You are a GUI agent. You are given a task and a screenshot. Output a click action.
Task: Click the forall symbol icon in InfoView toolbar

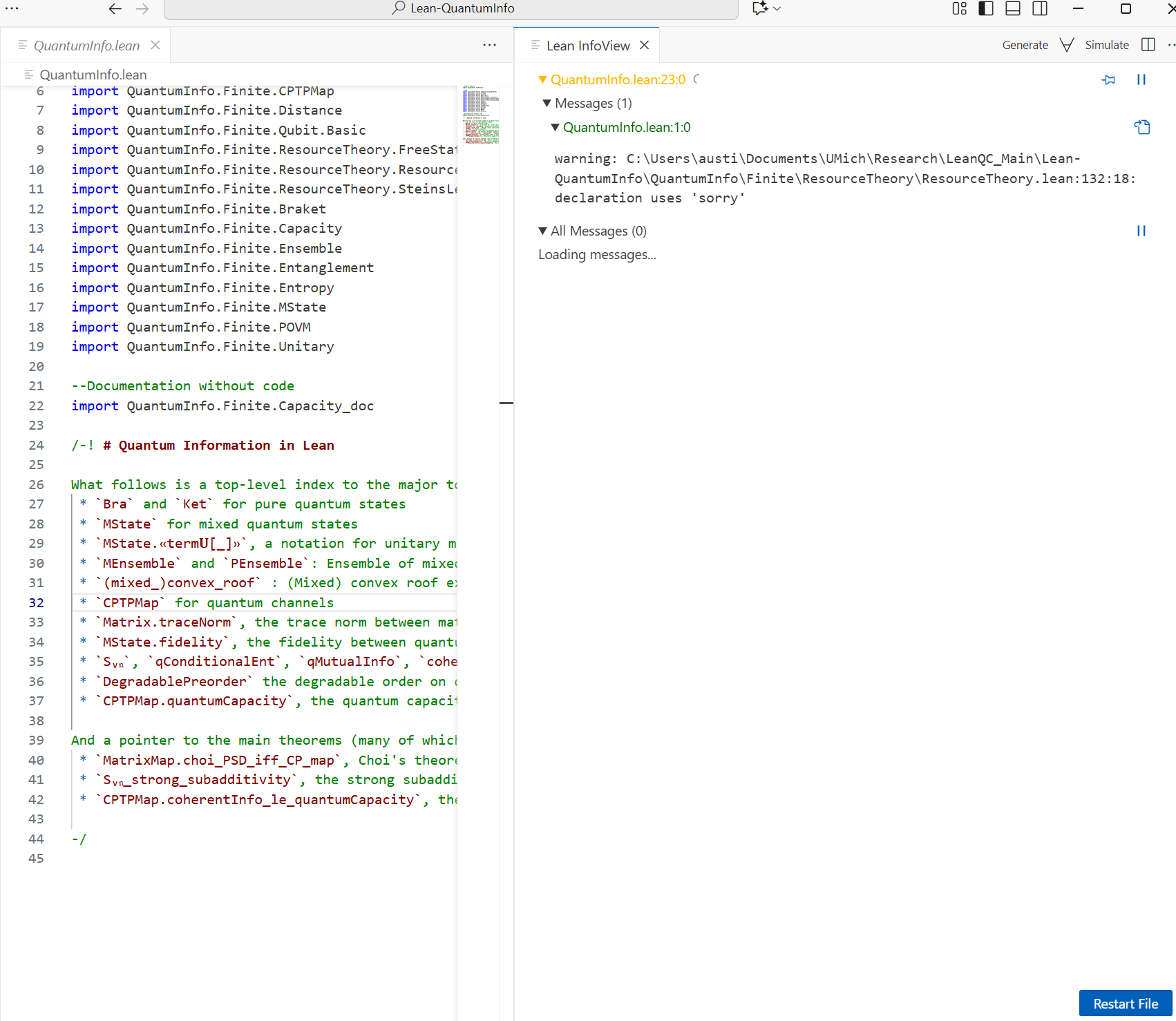pos(1067,45)
